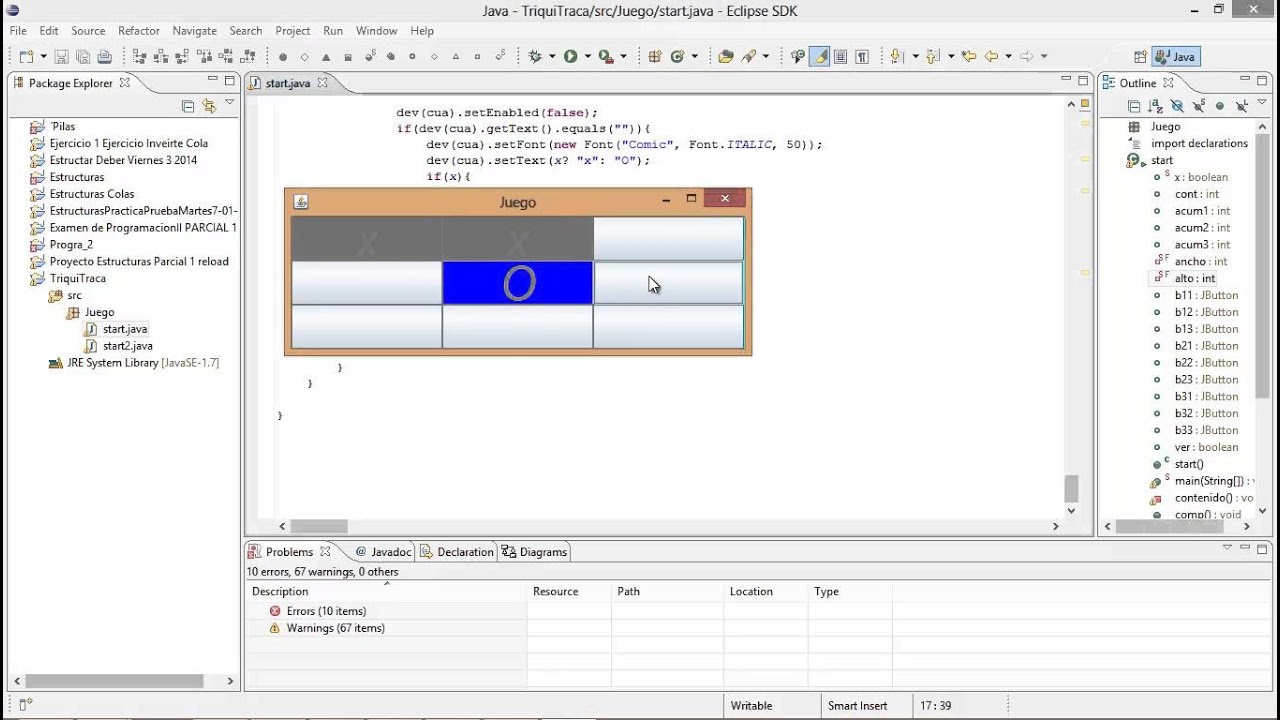Screen dimensions: 1280x720
Task: Select the Java perspective button
Action: [1176, 57]
